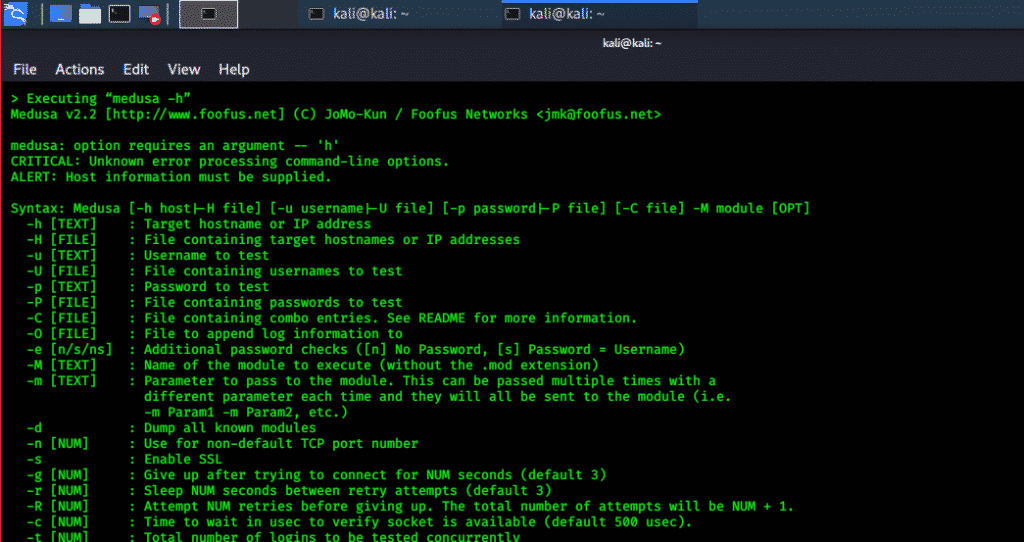Click 'Sleep NUM seconds between retry' line
Image resolution: width=1024 pixels, height=542 pixels.
coord(347,490)
